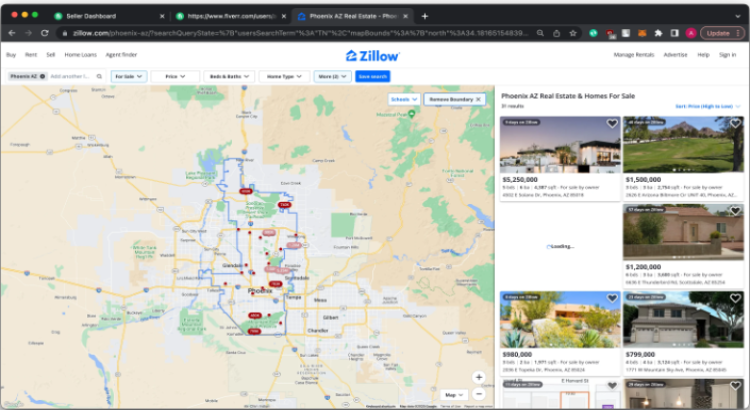
Task: Click the Save search button
Action: tap(372, 76)
